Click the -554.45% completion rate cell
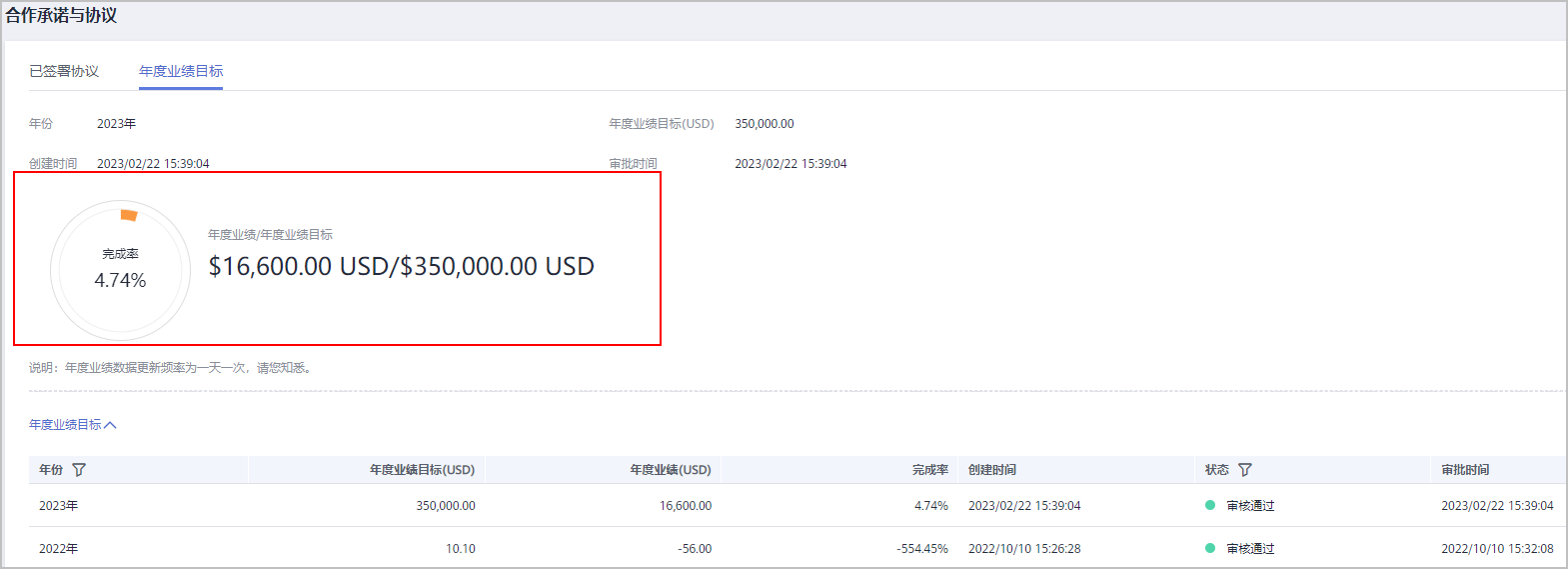Viewport: 1568px width, 569px height. point(921,549)
